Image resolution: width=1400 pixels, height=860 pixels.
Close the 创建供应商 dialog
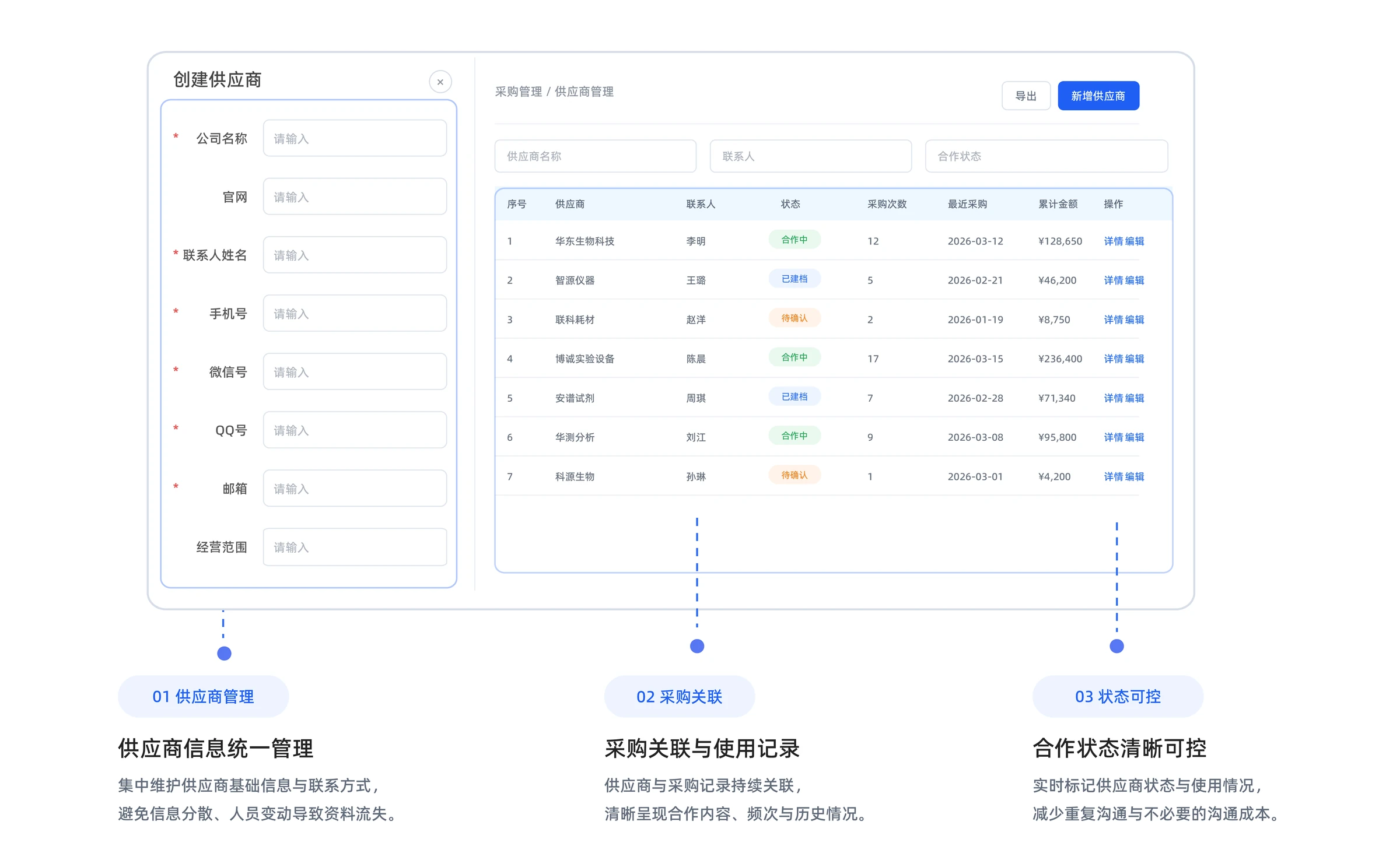click(440, 82)
